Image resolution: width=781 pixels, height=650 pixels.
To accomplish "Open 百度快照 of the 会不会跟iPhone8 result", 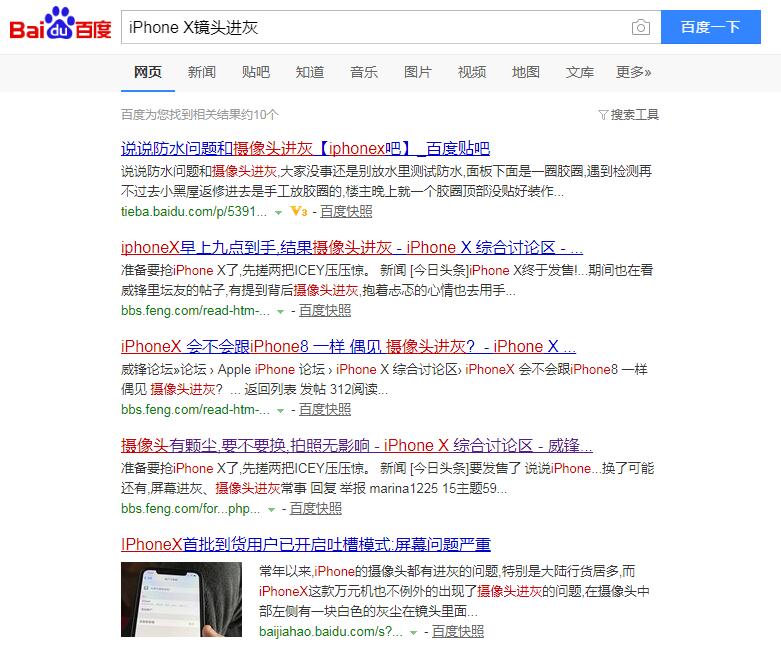I will point(325,409).
